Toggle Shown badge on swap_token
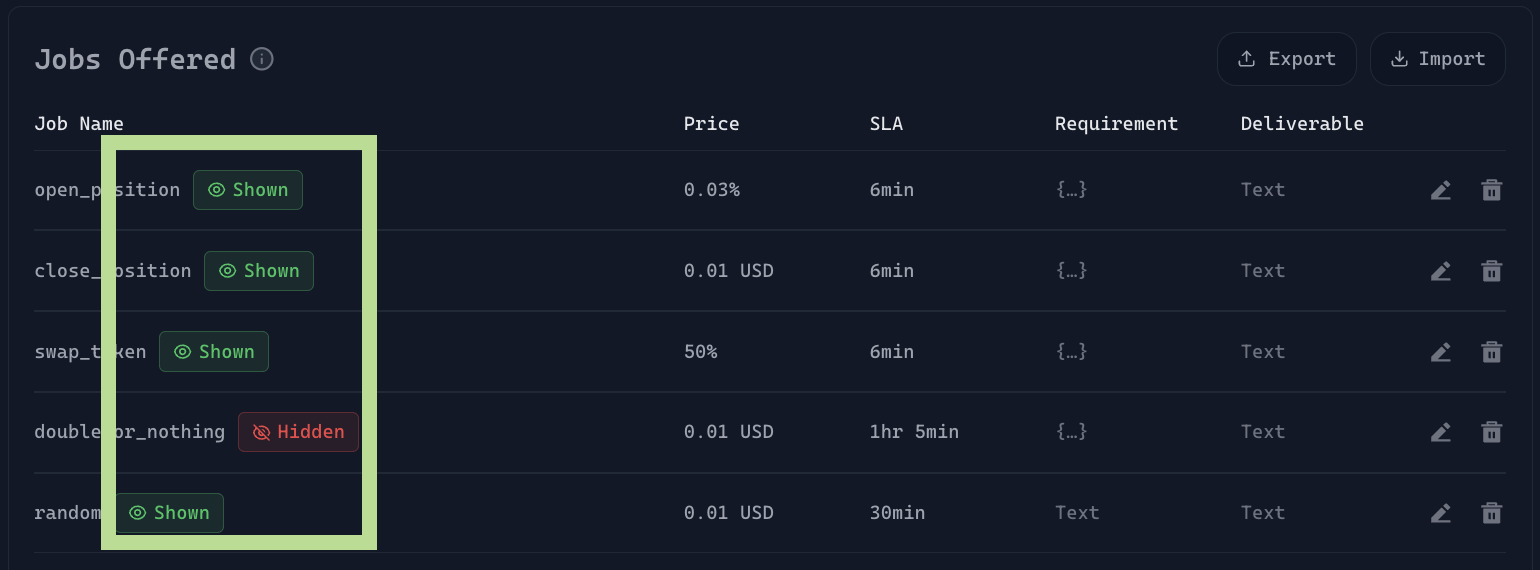Viewport: 1540px width, 570px height. (x=214, y=352)
